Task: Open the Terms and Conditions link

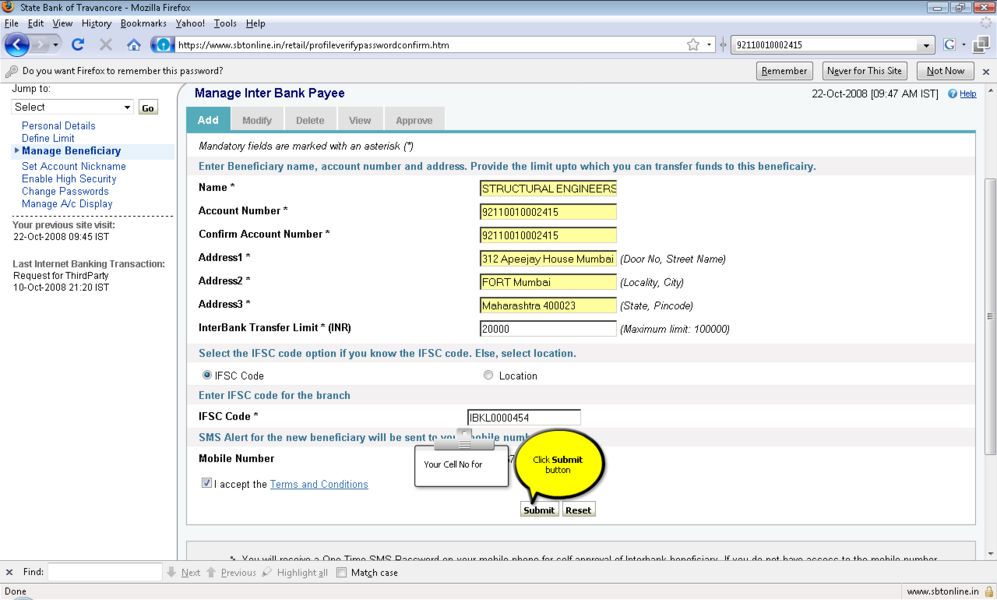Action: tap(318, 484)
